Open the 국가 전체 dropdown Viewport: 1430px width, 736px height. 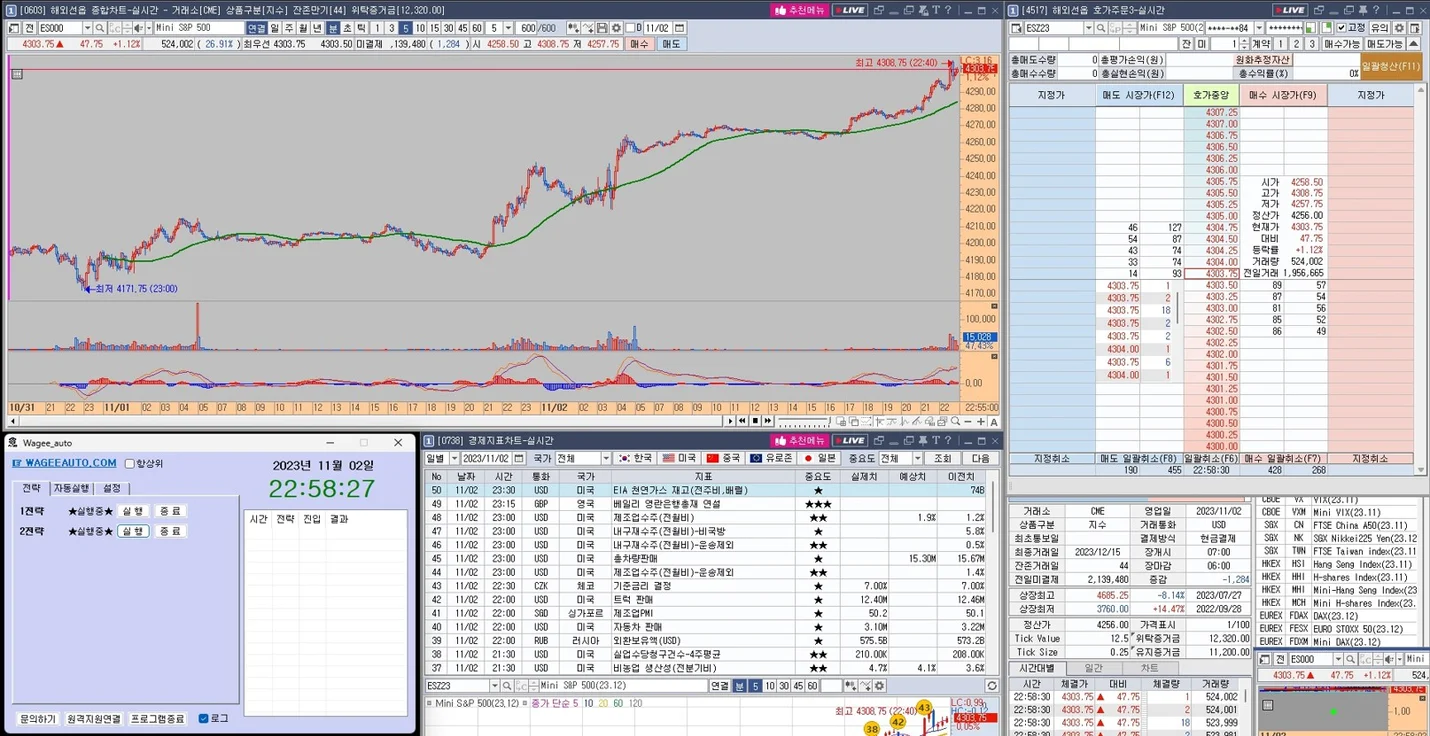pyautogui.click(x=606, y=458)
